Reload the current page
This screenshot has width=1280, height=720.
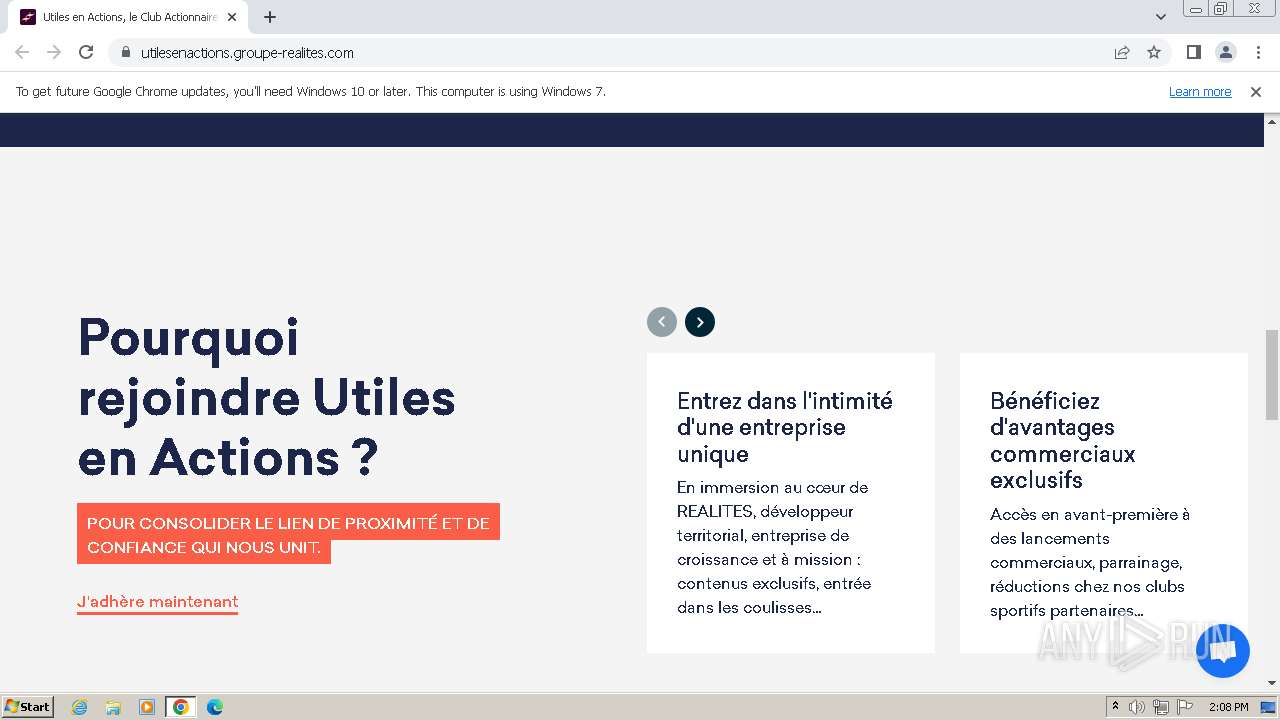pyautogui.click(x=86, y=52)
